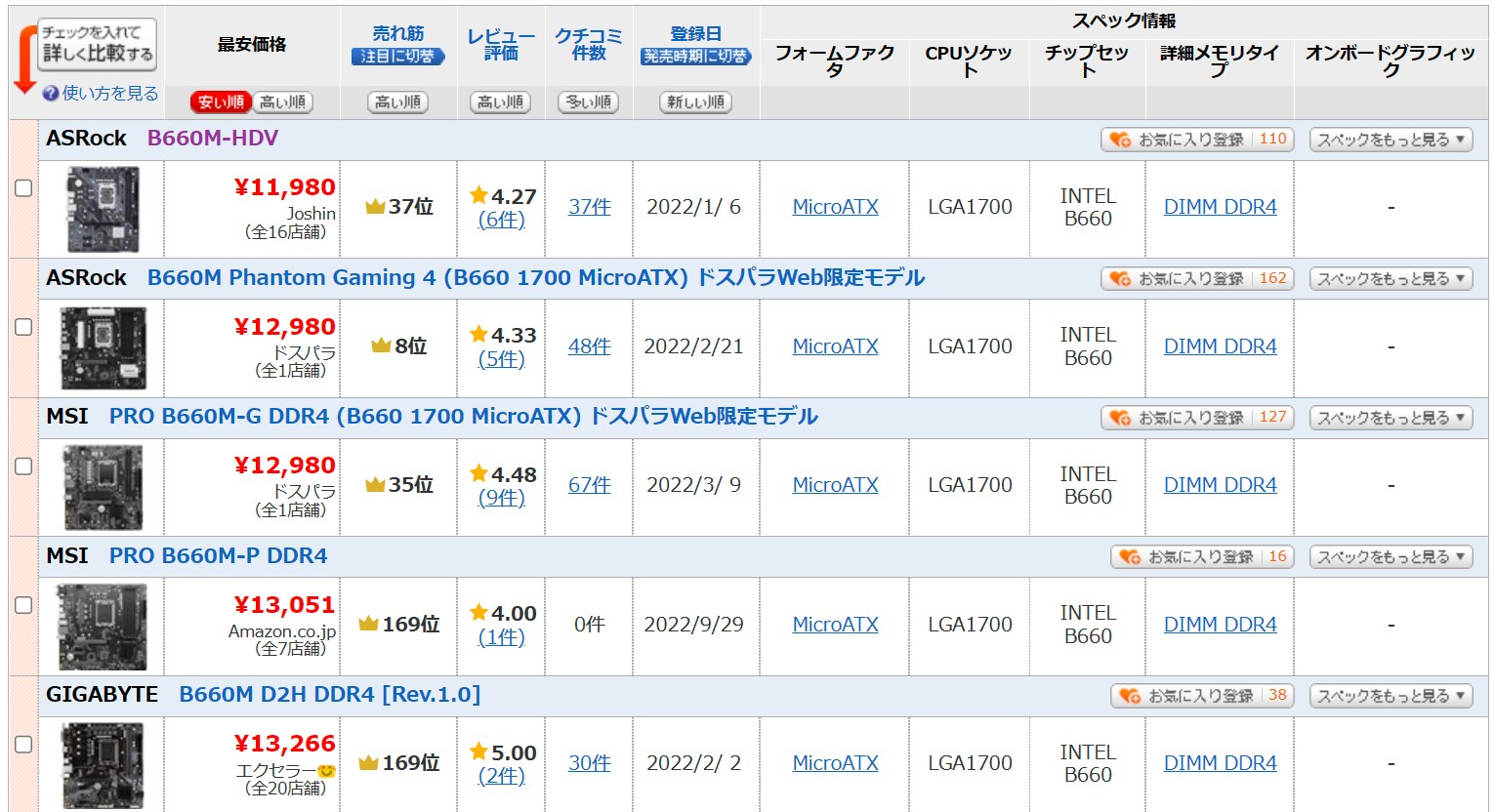
Task: Expand スペックをもっと見る for B660M D2H DDR4
Action: [x=1391, y=696]
